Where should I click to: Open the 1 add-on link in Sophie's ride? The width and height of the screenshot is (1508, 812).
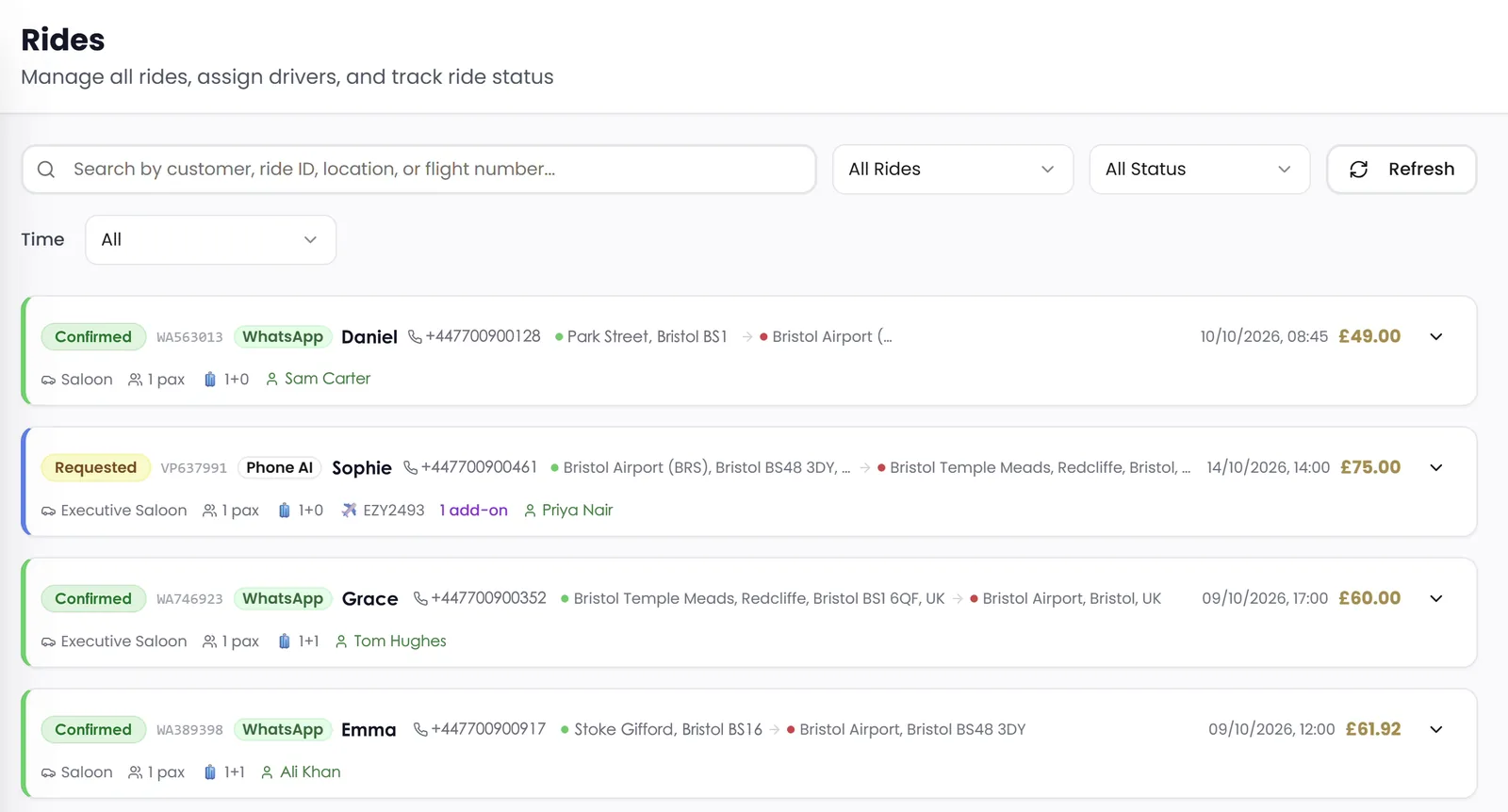pos(473,511)
